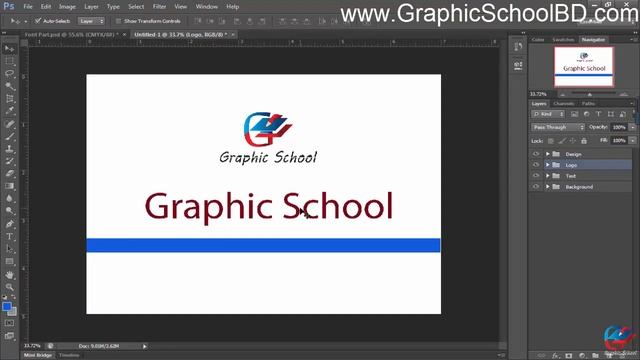Image resolution: width=640 pixels, height=360 pixels.
Task: Toggle lock position icon
Action: point(573,141)
